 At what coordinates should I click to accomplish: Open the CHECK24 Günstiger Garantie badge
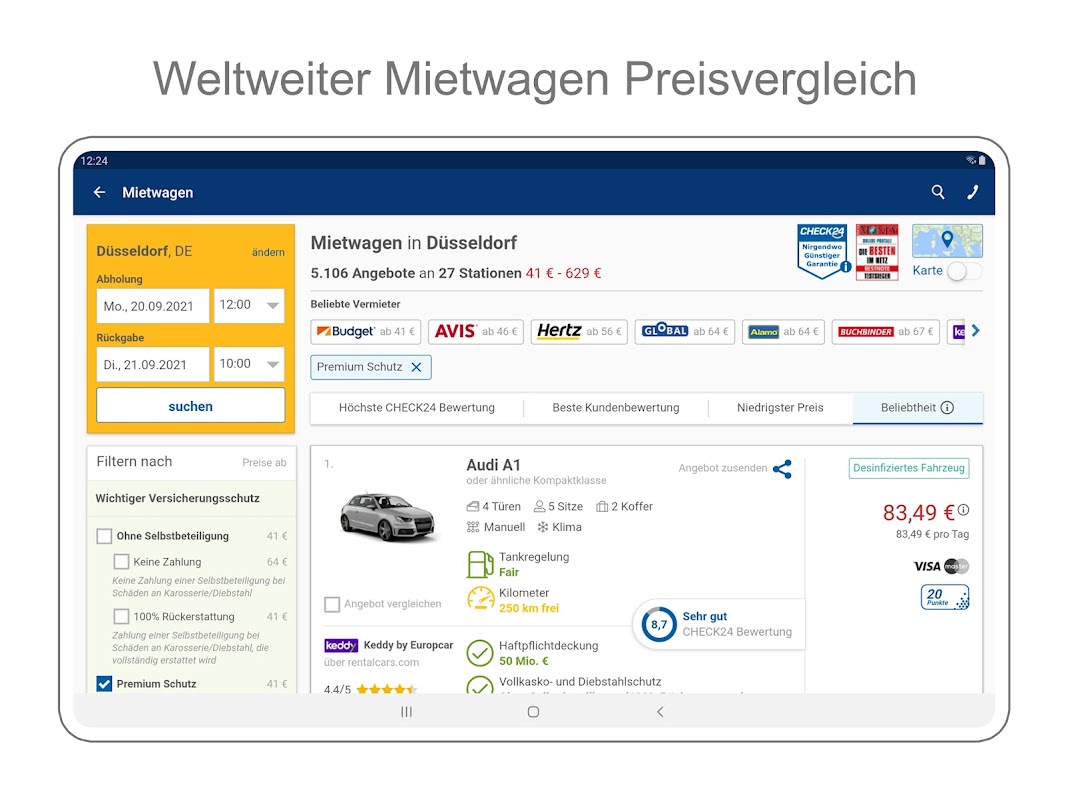[823, 251]
